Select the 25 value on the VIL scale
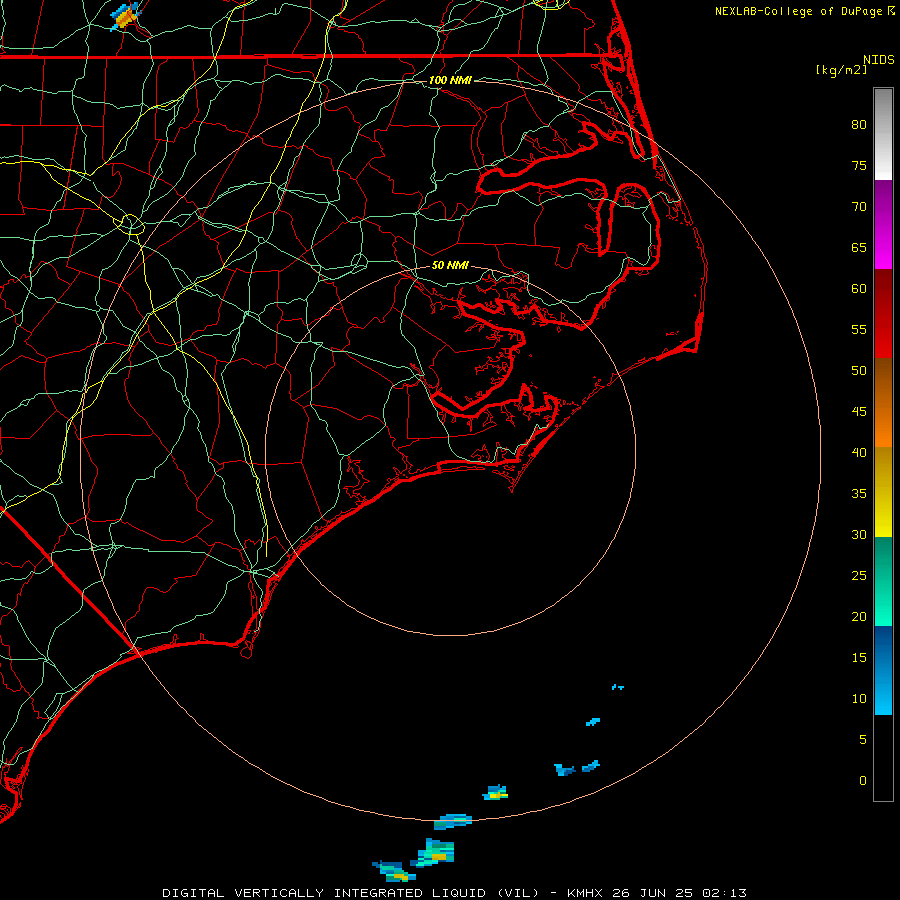This screenshot has height=900, width=900. [859, 576]
